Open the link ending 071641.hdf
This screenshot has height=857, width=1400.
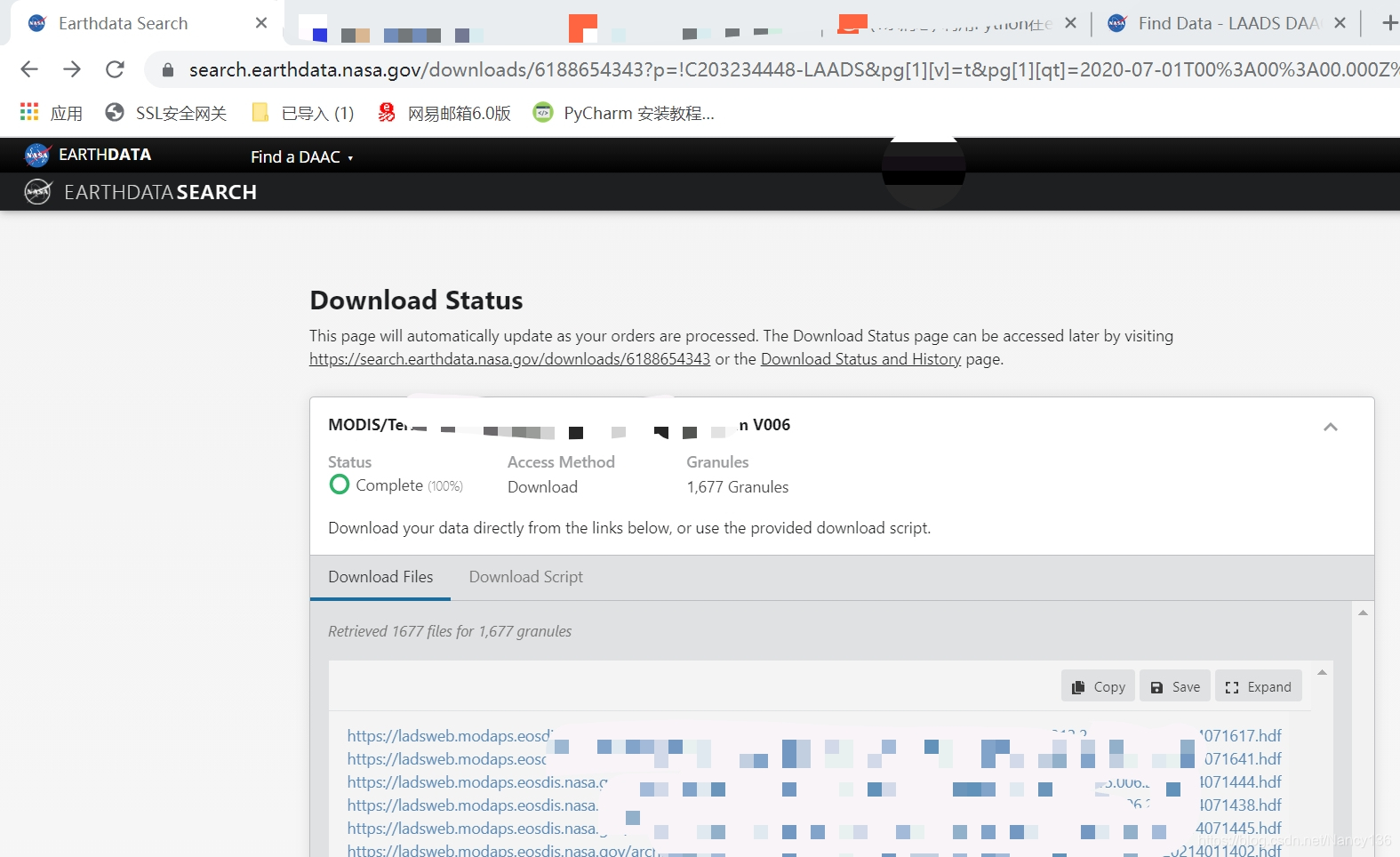coord(814,759)
